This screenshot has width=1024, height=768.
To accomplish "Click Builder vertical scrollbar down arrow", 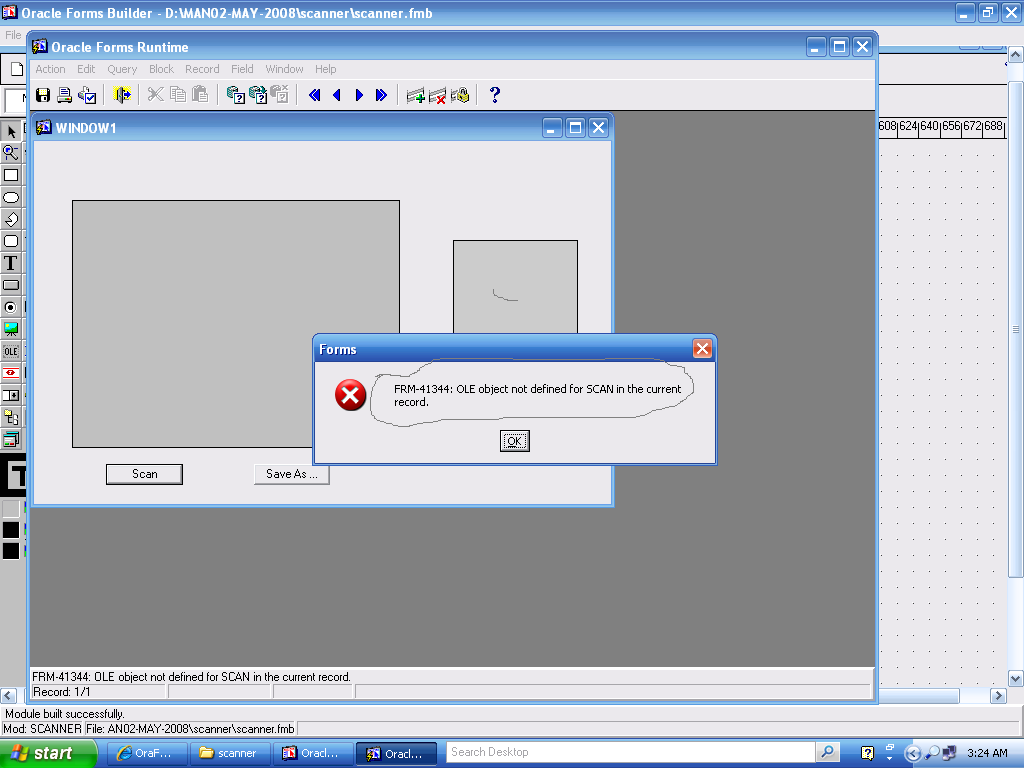I will pyautogui.click(x=1016, y=679).
